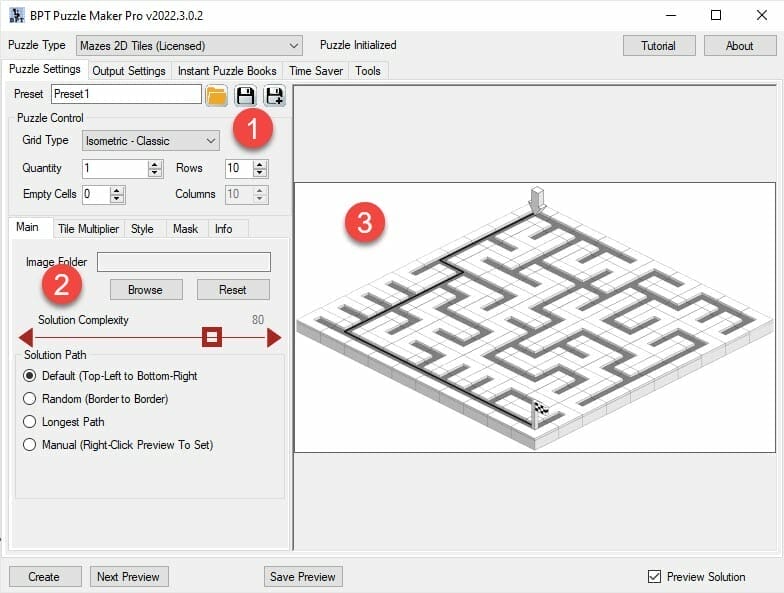Click the Next Preview button
This screenshot has height=593, width=784.
pyautogui.click(x=129, y=577)
